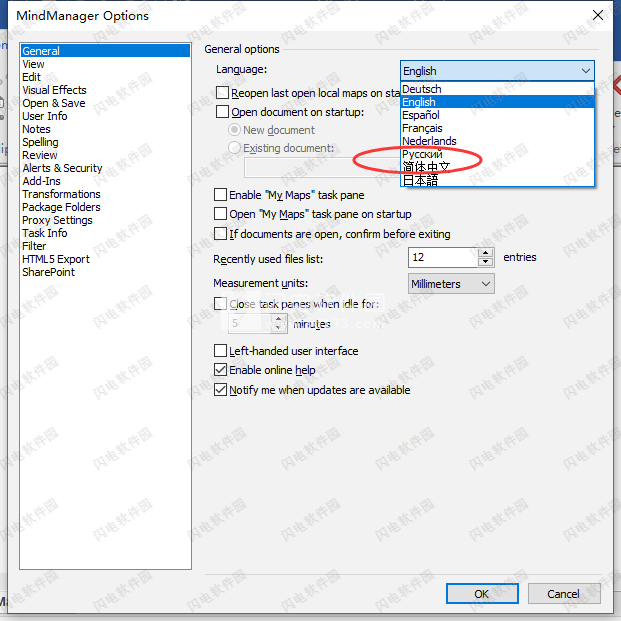Select 日本語 in the language list

click(x=497, y=180)
